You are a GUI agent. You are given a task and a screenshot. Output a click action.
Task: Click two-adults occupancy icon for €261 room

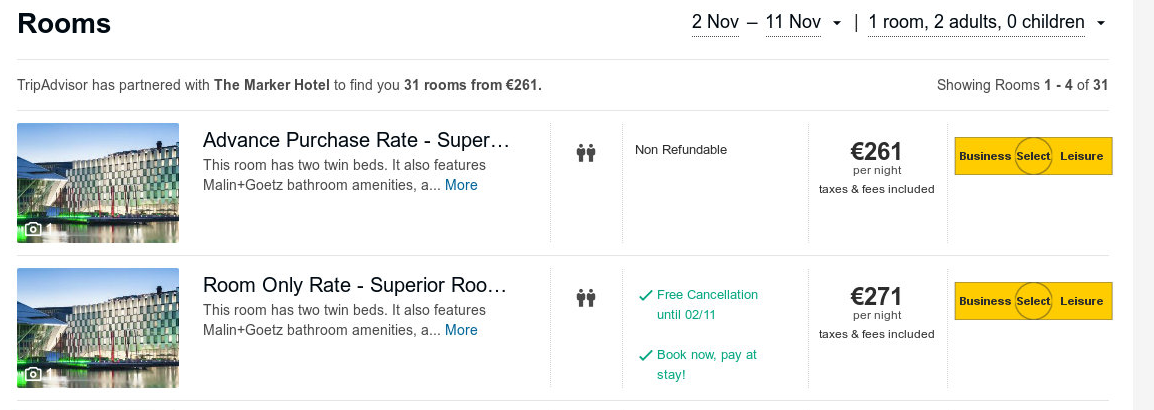586,153
